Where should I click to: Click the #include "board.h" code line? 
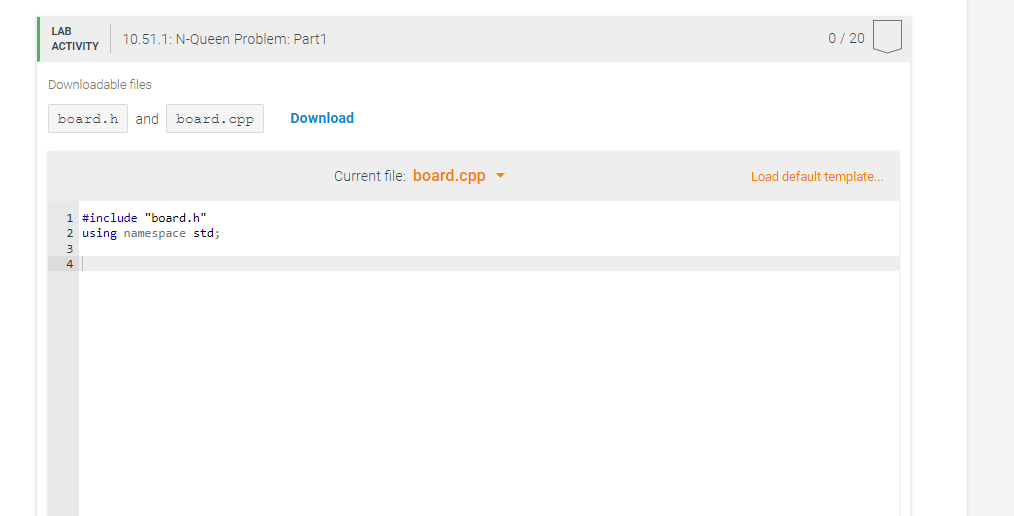click(x=144, y=218)
